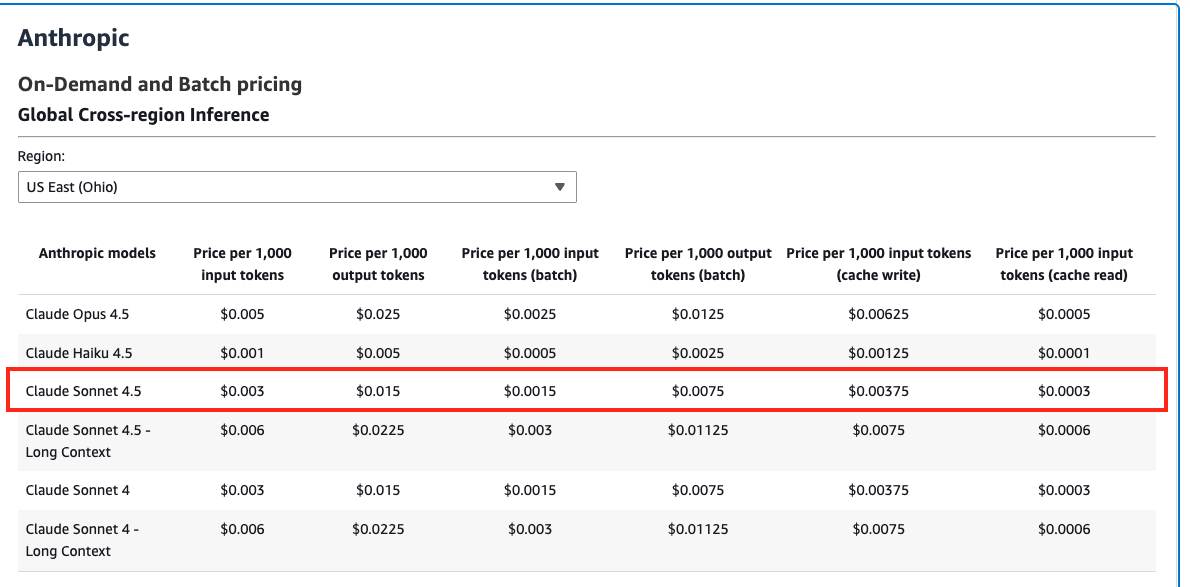Click the Anthropic models column header
This screenshot has width=1190, height=587.
pyautogui.click(x=97, y=253)
